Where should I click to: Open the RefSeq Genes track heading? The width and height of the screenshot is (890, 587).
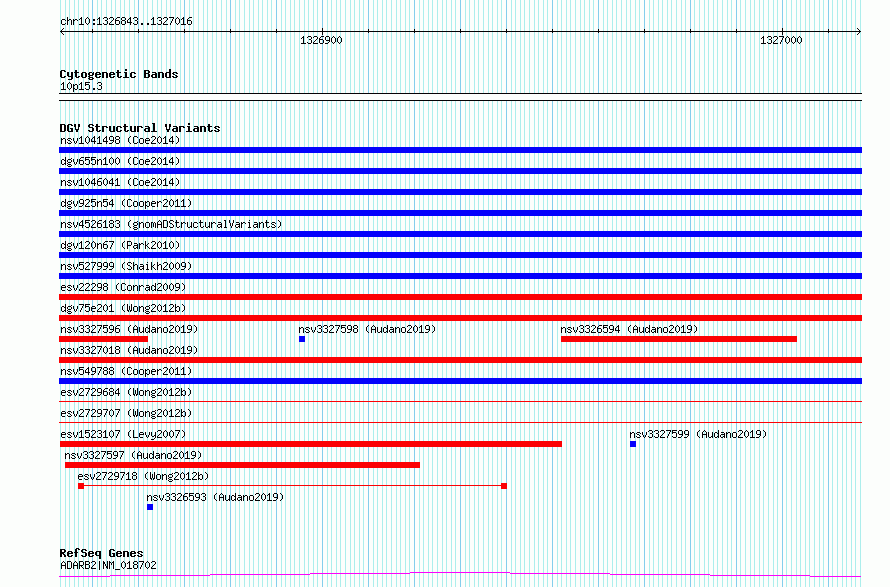click(101, 554)
